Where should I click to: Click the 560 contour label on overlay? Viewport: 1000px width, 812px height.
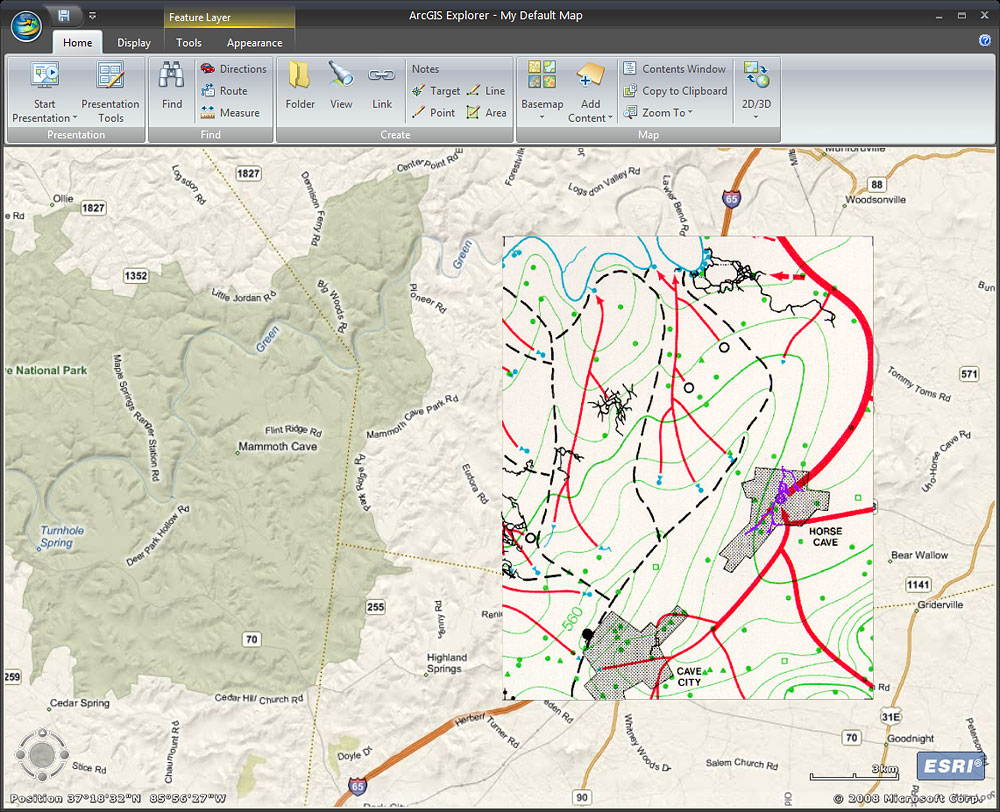[x=572, y=619]
